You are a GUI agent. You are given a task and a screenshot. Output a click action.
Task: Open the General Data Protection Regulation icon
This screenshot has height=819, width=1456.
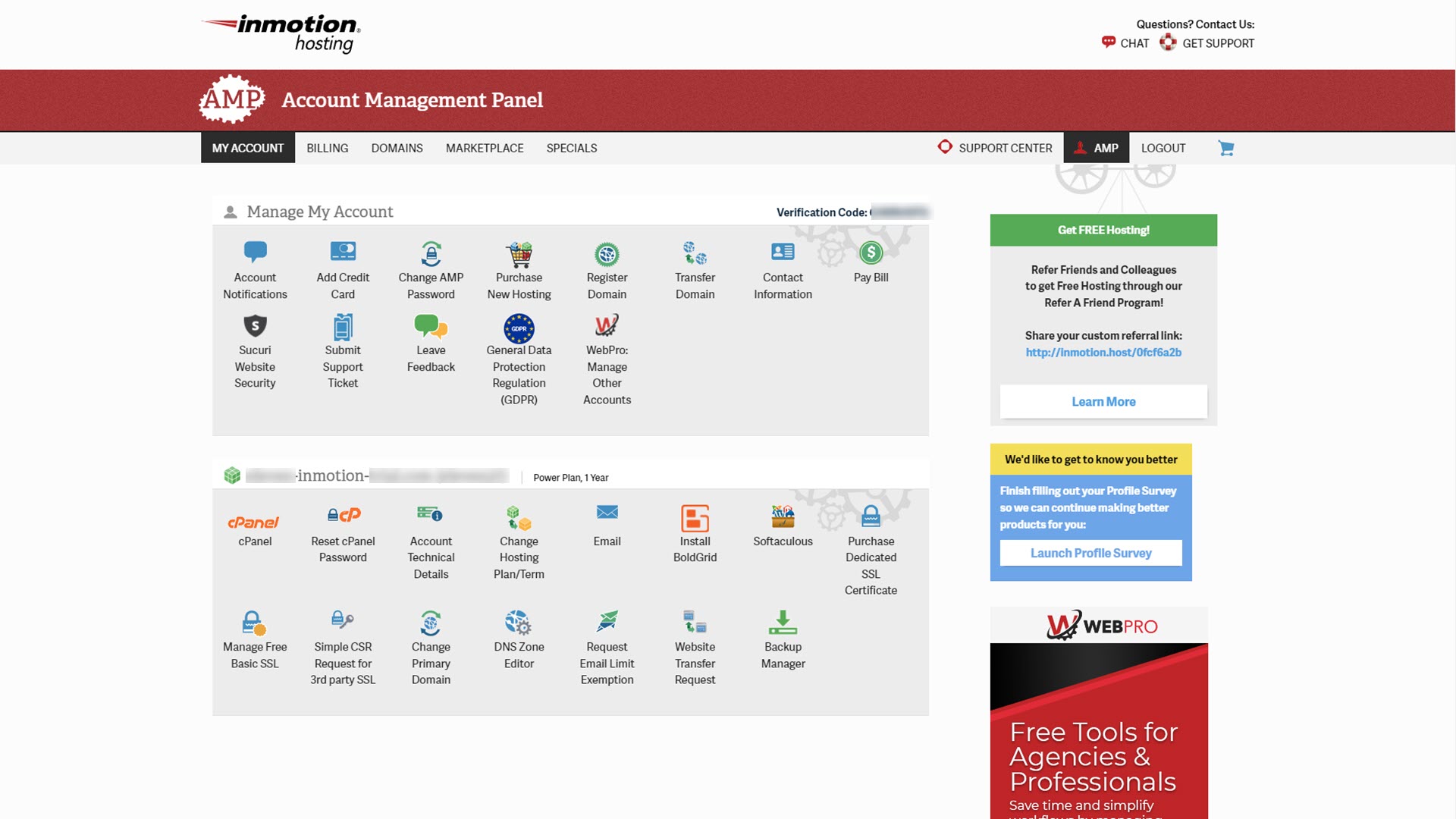[x=518, y=327]
